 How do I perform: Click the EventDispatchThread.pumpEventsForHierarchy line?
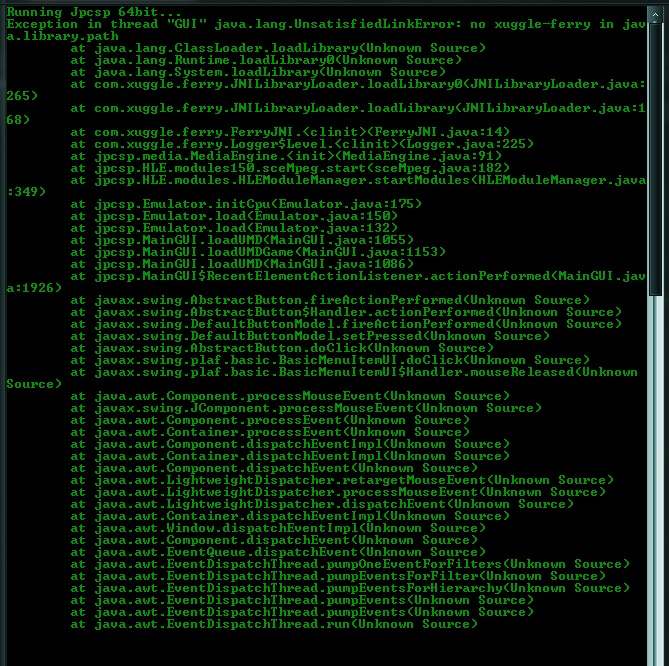tap(350, 588)
